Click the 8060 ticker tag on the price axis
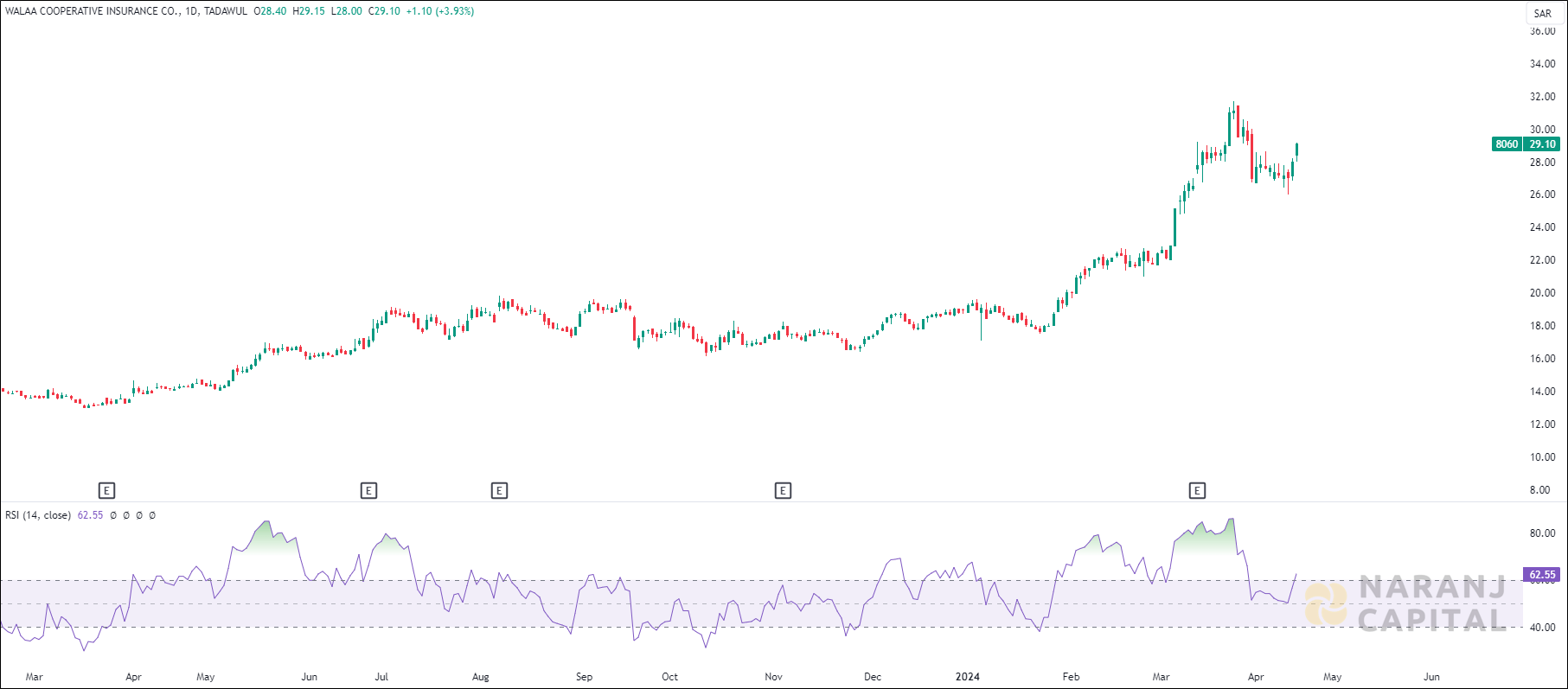 click(1507, 144)
